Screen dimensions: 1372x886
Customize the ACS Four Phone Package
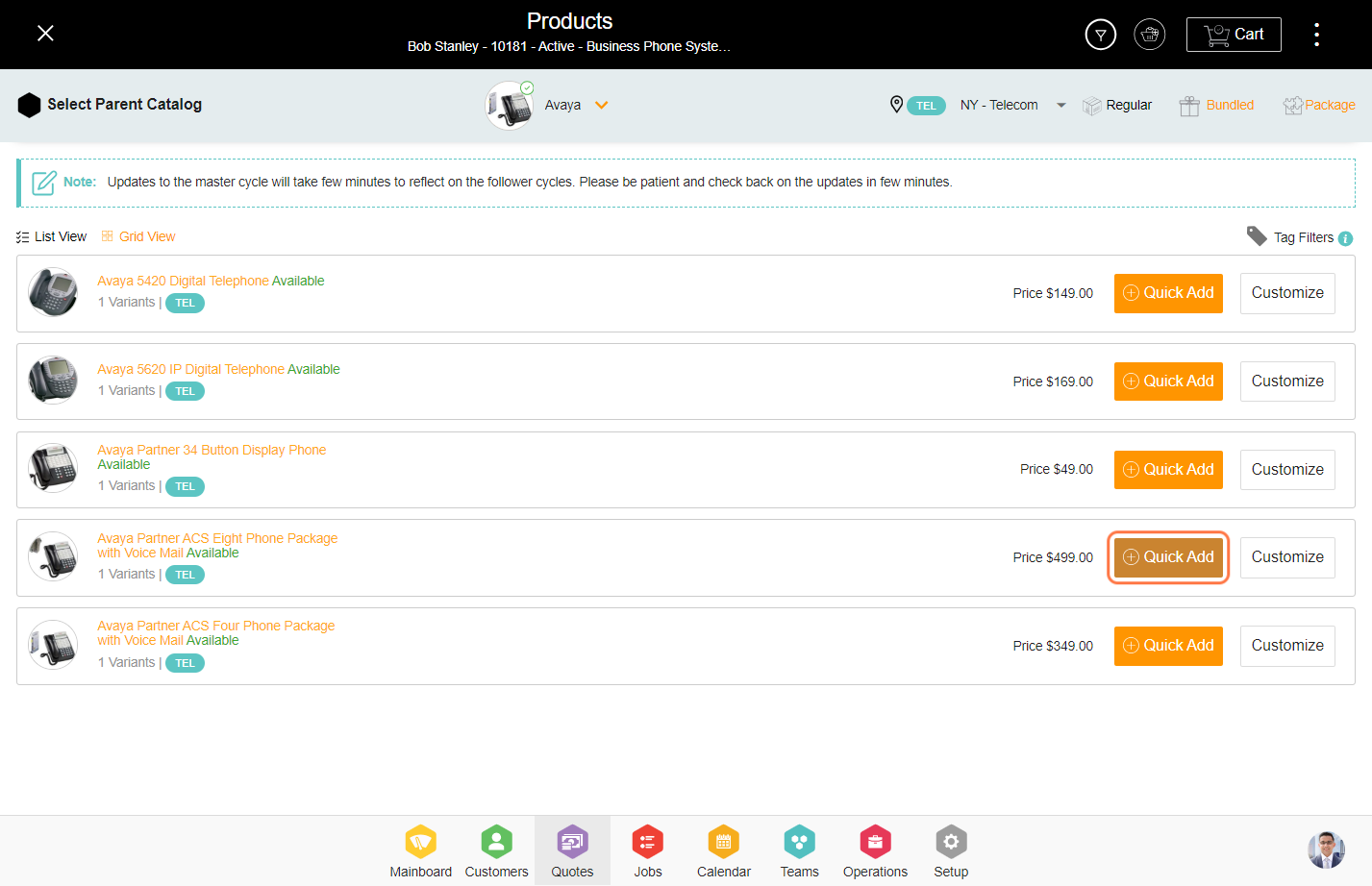[1287, 646]
